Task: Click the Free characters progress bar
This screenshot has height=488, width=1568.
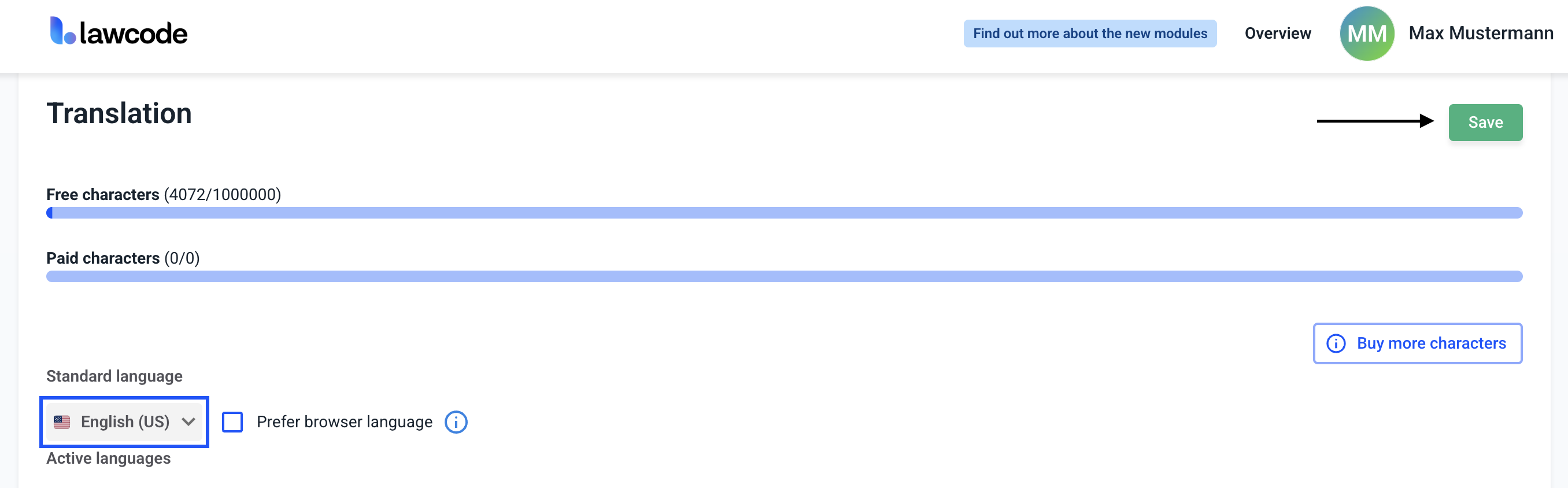Action: pos(784,212)
